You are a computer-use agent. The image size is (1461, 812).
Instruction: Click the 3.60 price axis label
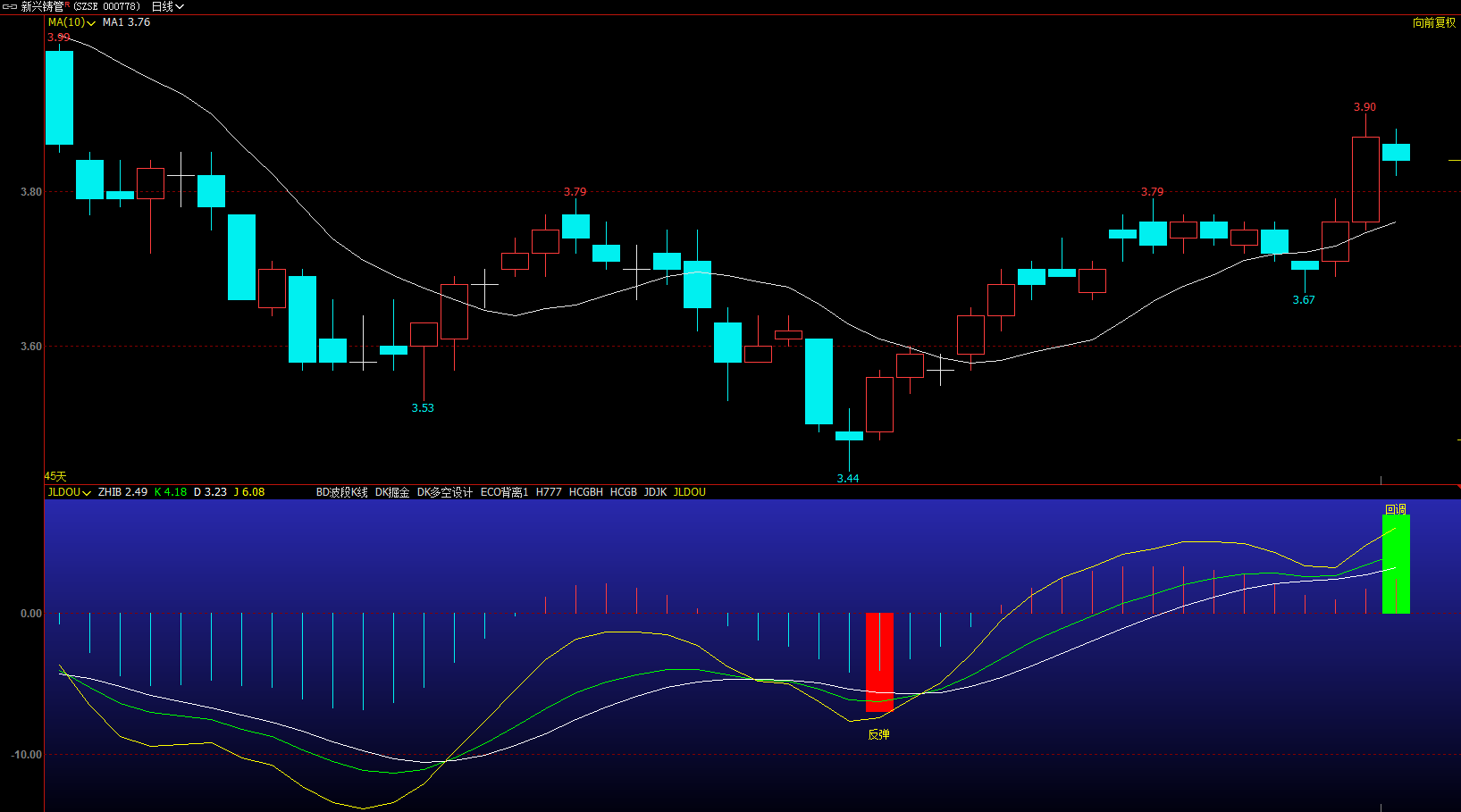point(31,347)
